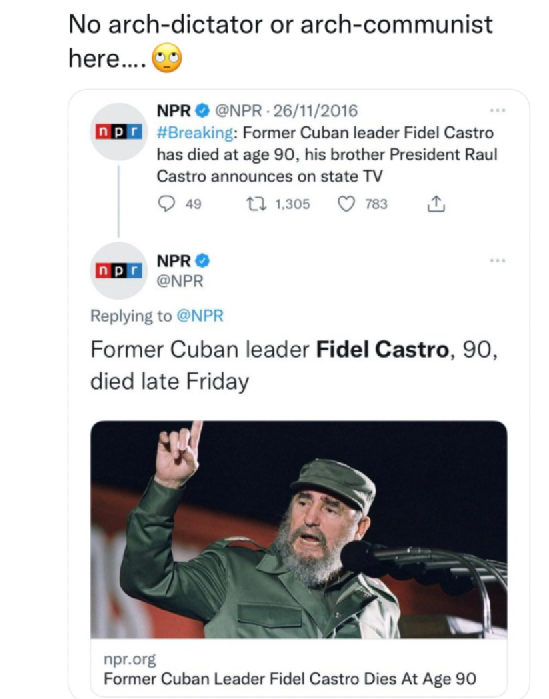Screen dimensions: 549x699
Task: Click the reply's 'Former Cuban leader Fidel Castro' text
Action: tap(270, 349)
